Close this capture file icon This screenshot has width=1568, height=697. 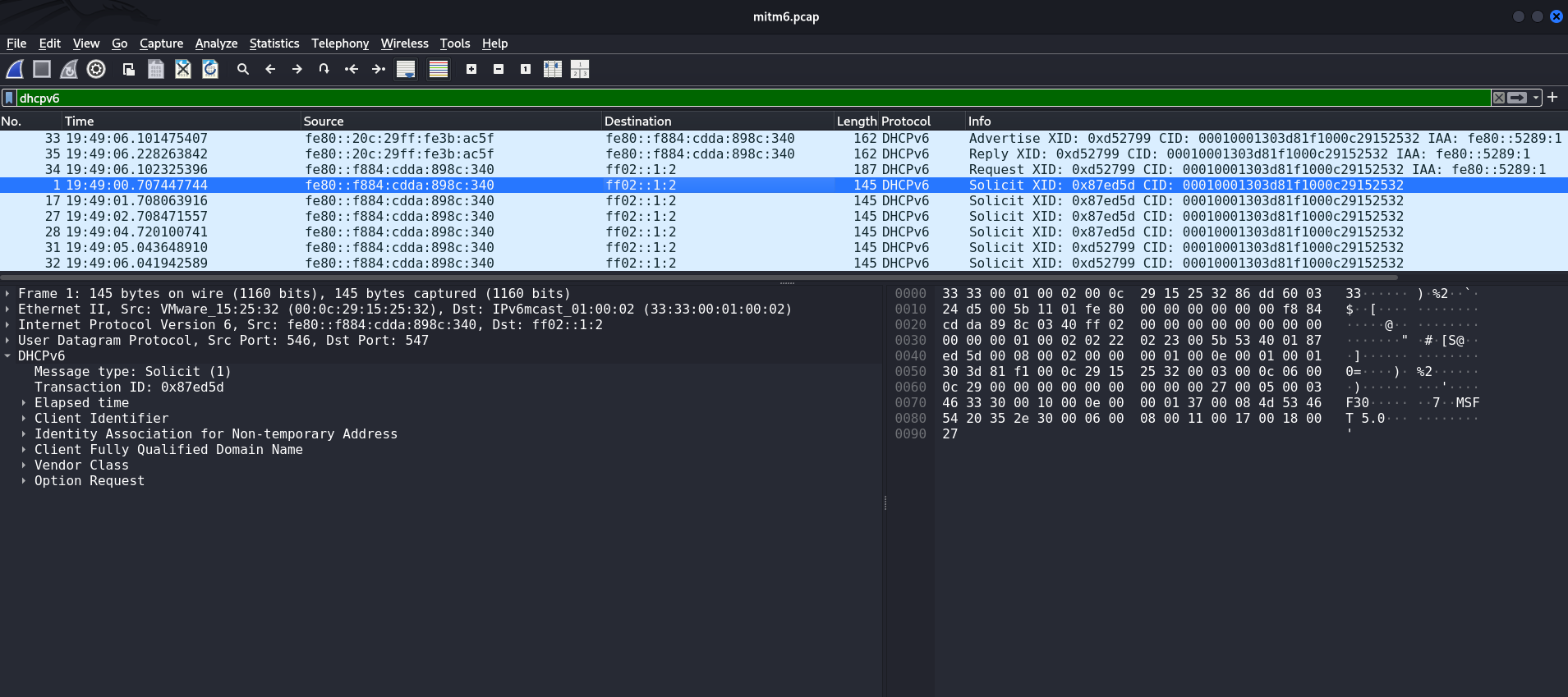tap(183, 70)
